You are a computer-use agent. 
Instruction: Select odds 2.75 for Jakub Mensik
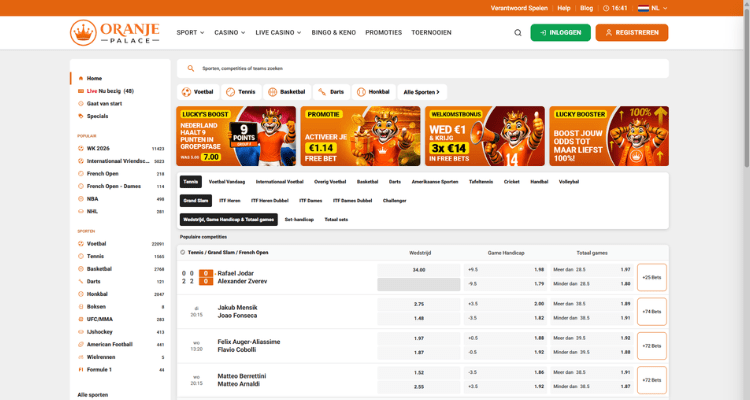419,304
